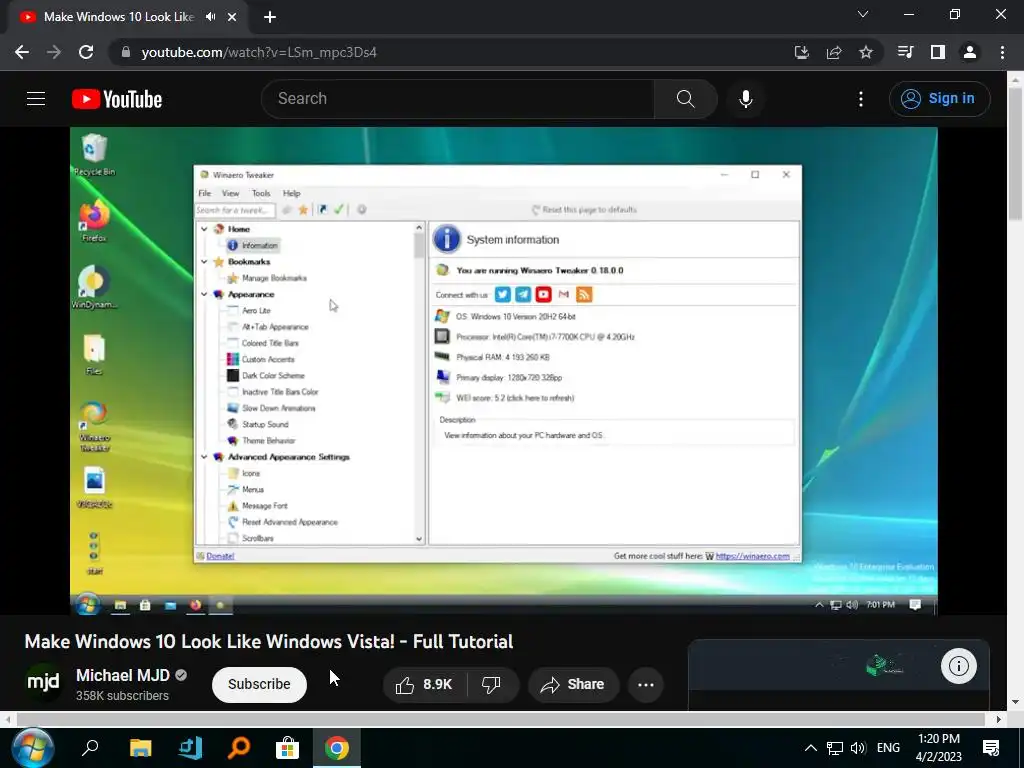Click the horizontal scrollbar right arrow
The height and width of the screenshot is (768, 1024).
click(999, 720)
